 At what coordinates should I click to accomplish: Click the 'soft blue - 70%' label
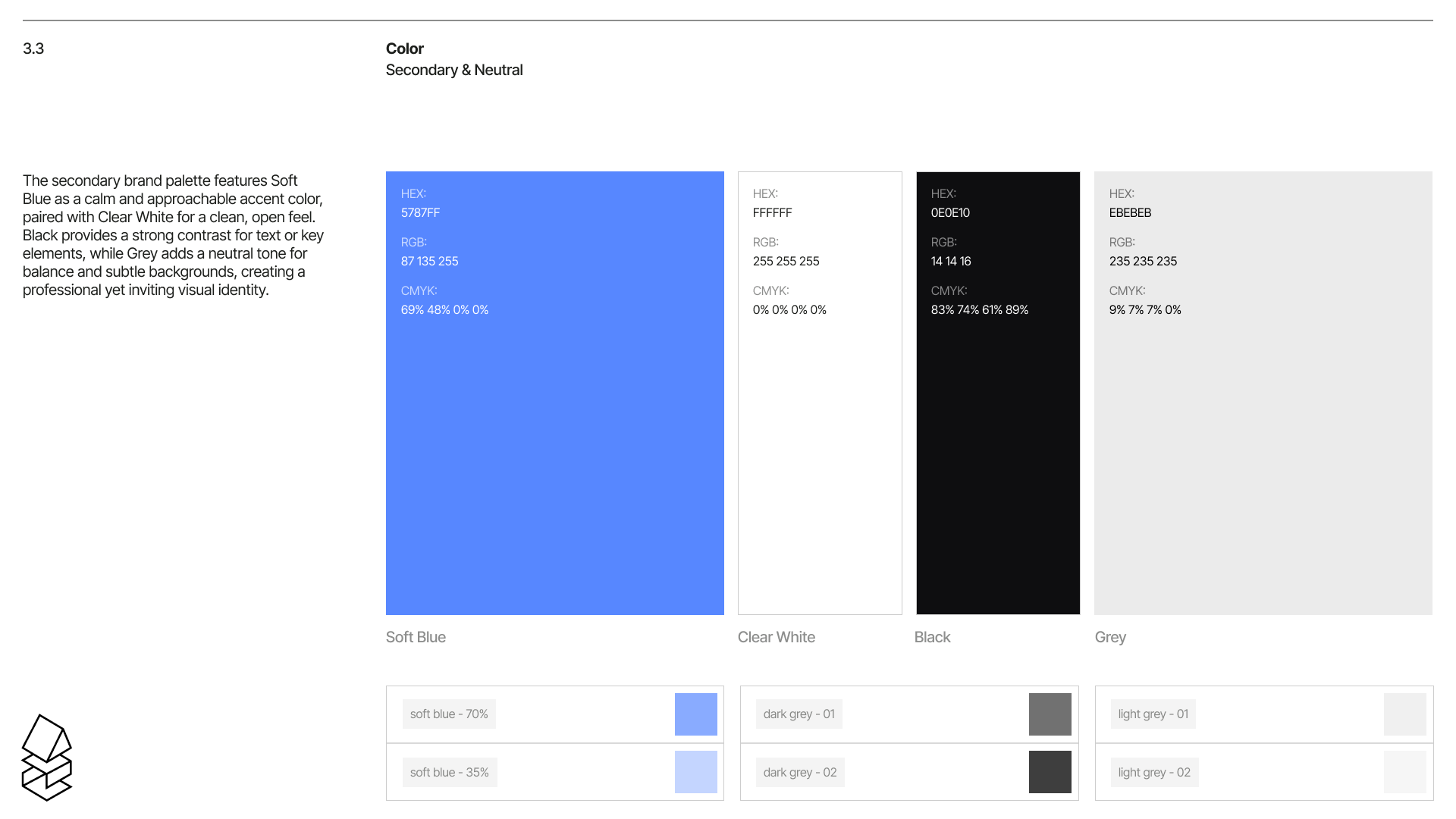point(449,714)
